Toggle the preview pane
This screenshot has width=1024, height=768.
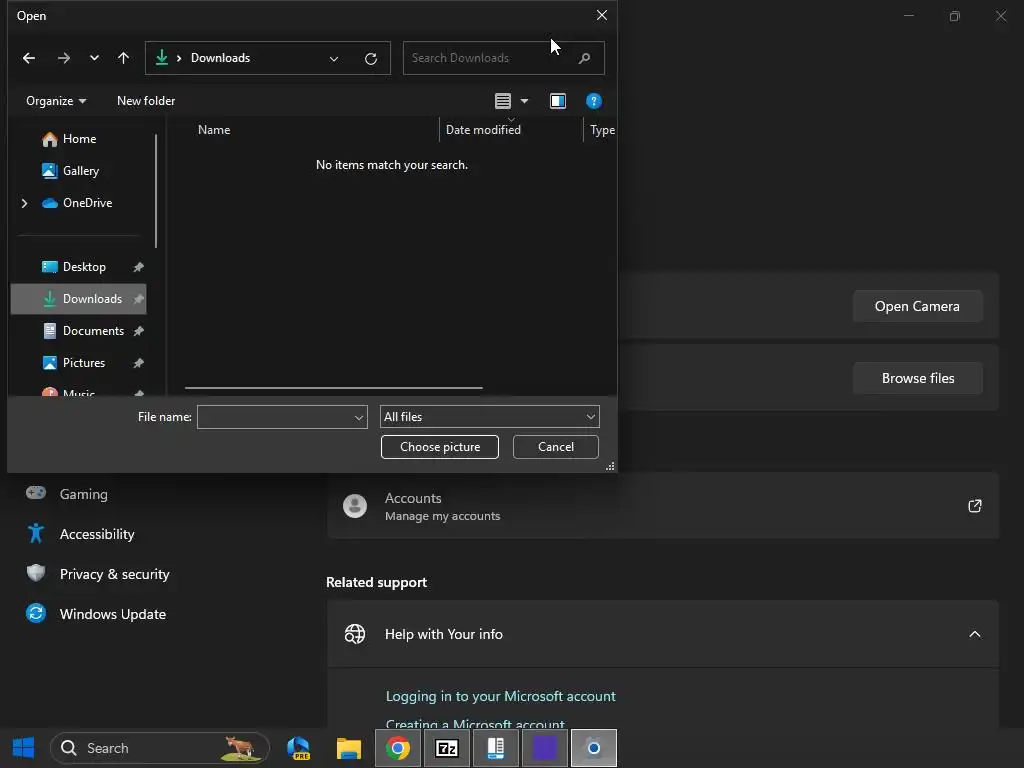(558, 101)
